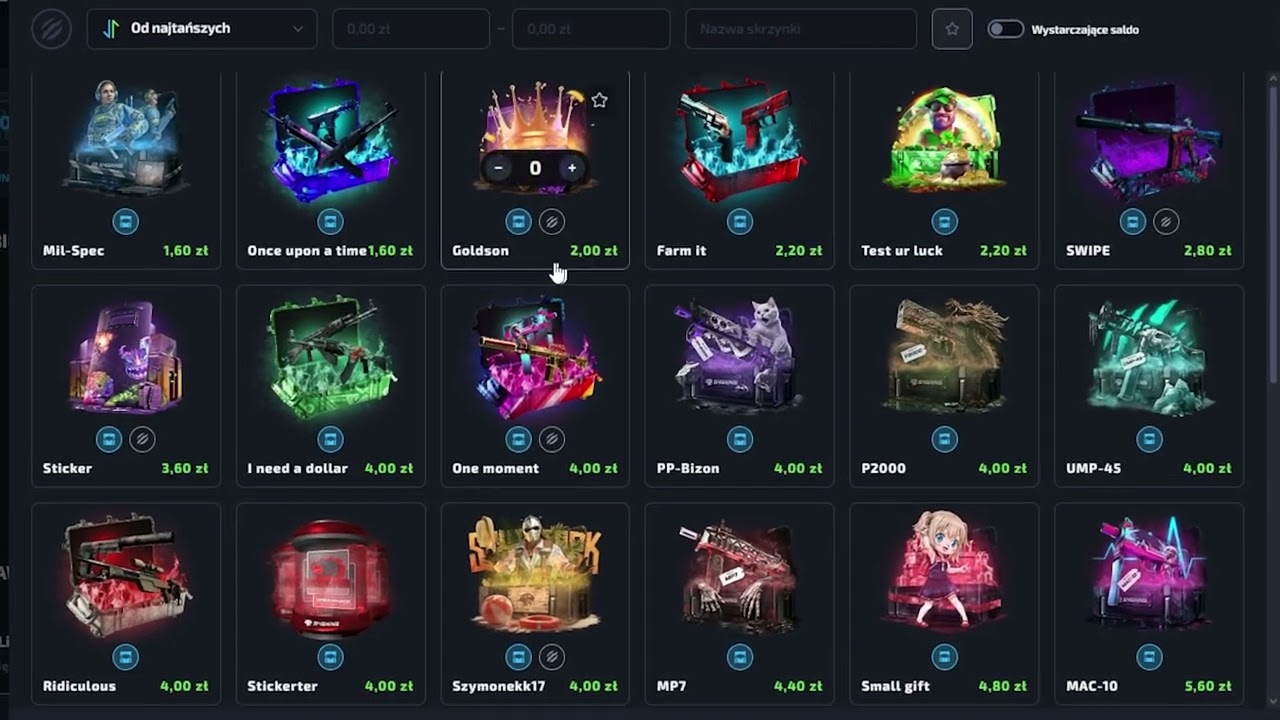
Task: Click striped coin icon under One moment
Action: [x=552, y=439]
